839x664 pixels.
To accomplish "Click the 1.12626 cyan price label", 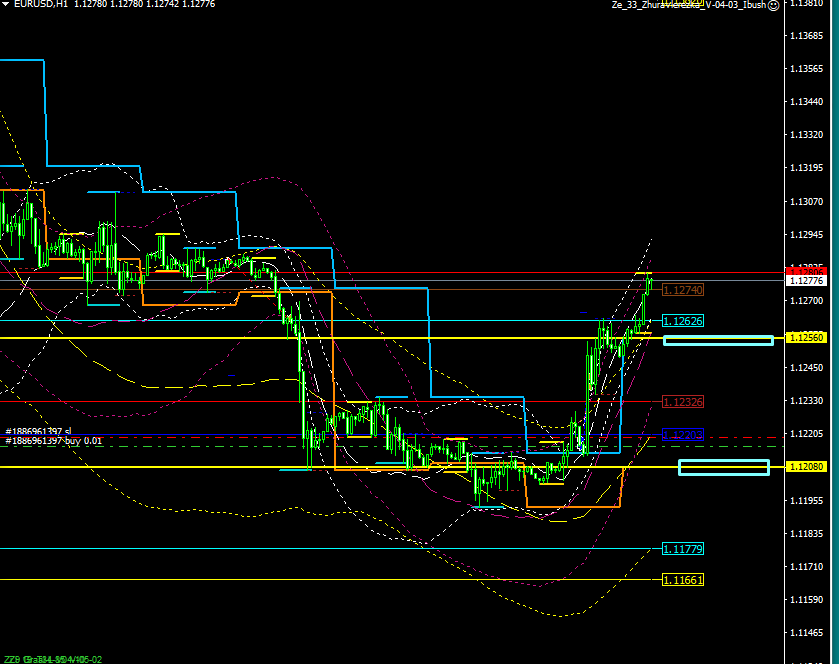I will click(x=683, y=322).
